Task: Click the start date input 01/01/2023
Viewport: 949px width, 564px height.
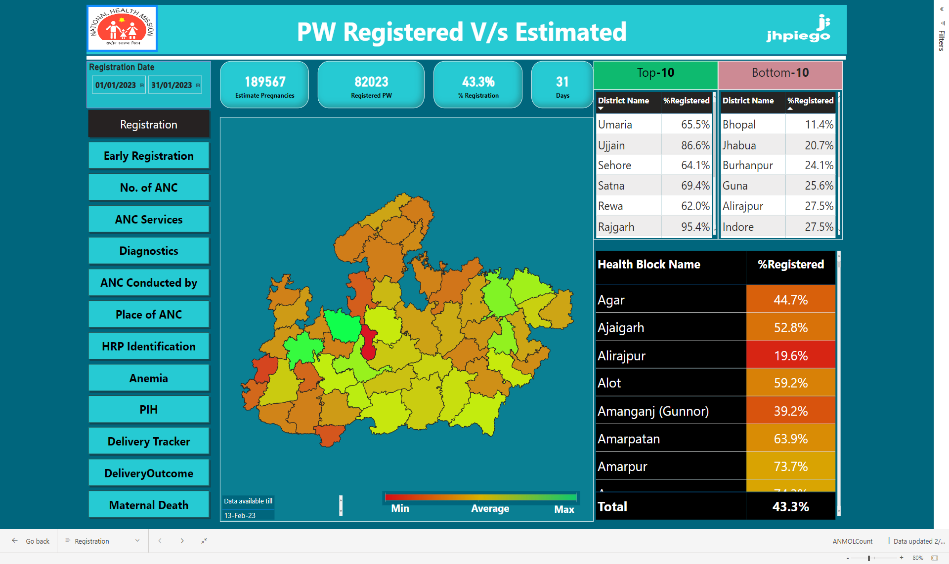Action: 115,86
